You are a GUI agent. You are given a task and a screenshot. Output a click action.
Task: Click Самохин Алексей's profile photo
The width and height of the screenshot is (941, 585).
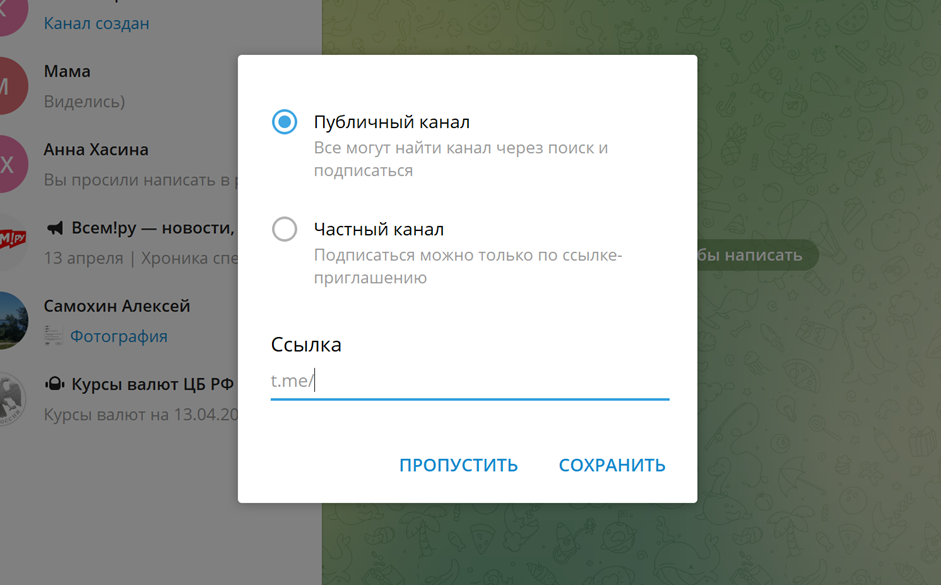(12, 320)
